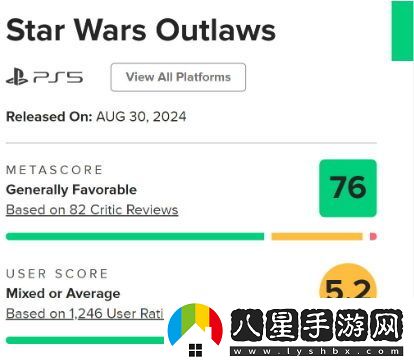
Task: Click the colorful house-shaped watermark logo
Action: (x=195, y=329)
